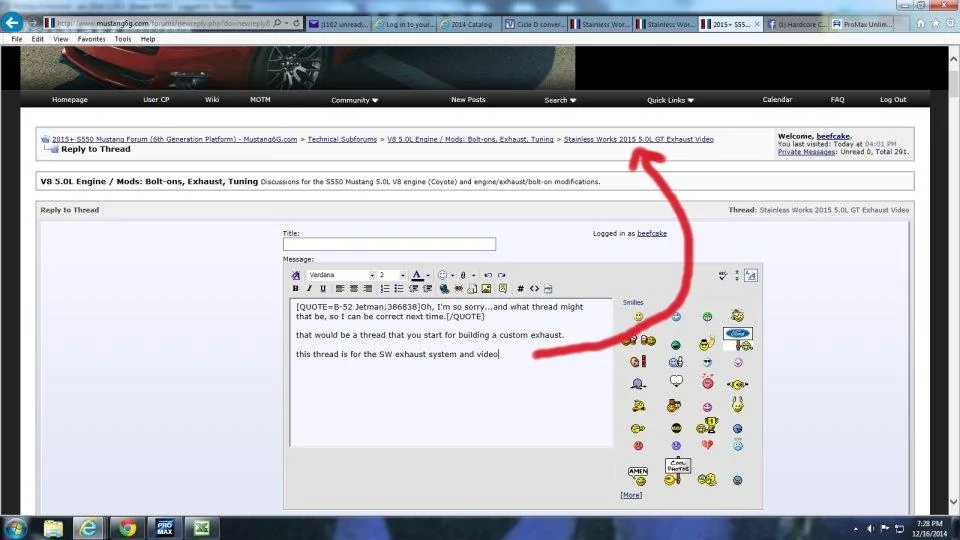
Task: Expand the Community menu
Action: click(354, 100)
